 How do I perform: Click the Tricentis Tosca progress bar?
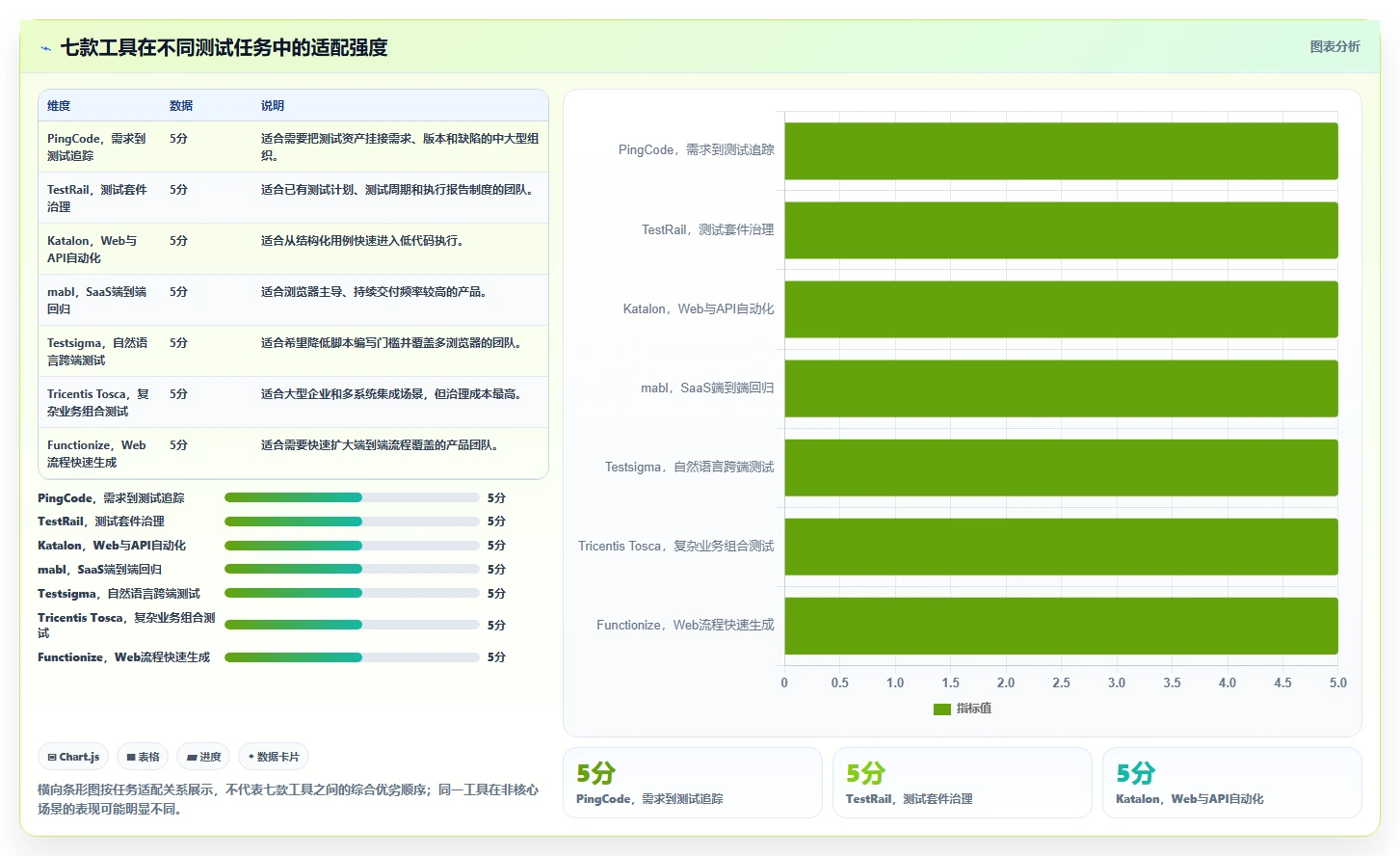tap(352, 625)
